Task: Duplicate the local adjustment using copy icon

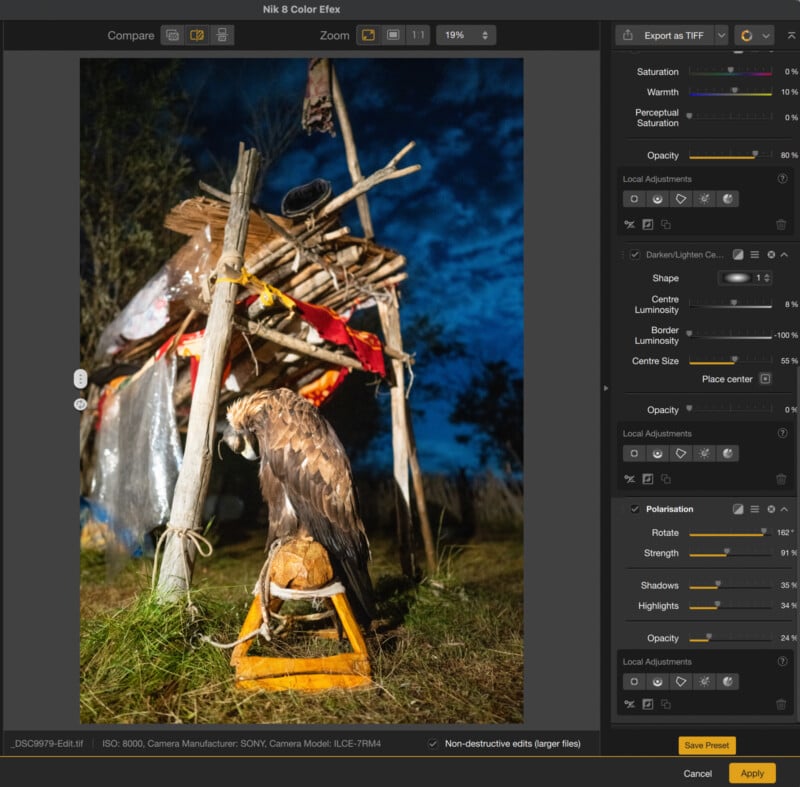Action: pos(666,703)
